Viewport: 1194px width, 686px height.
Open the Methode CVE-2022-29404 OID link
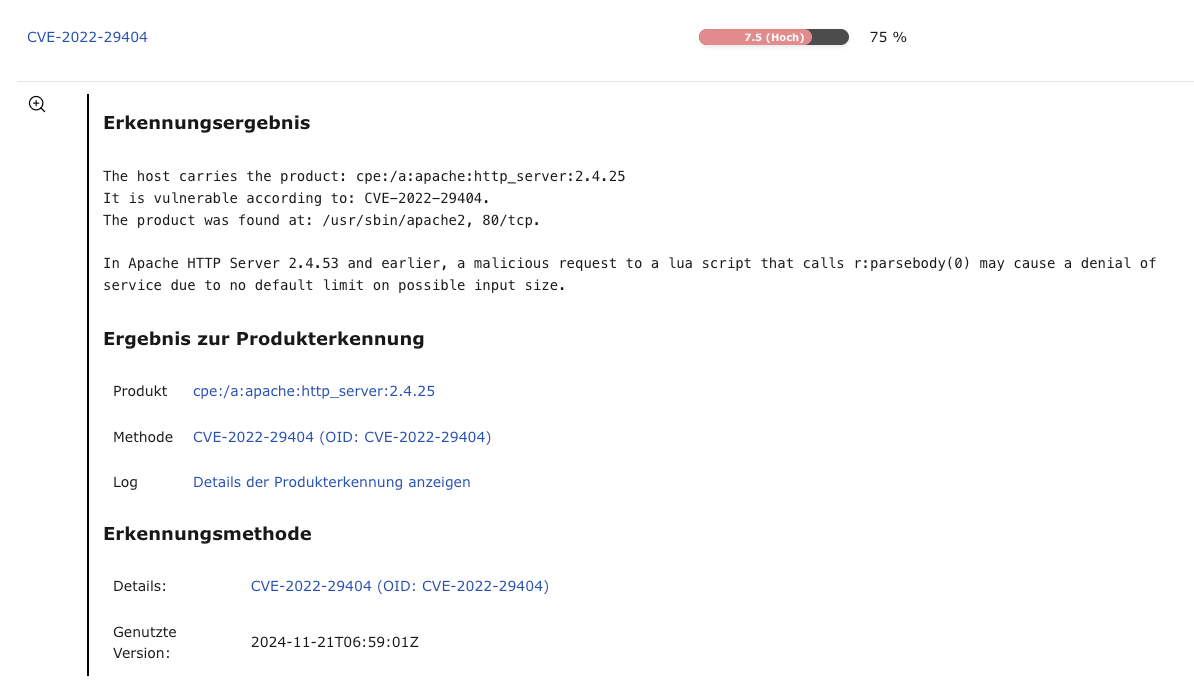click(341, 437)
